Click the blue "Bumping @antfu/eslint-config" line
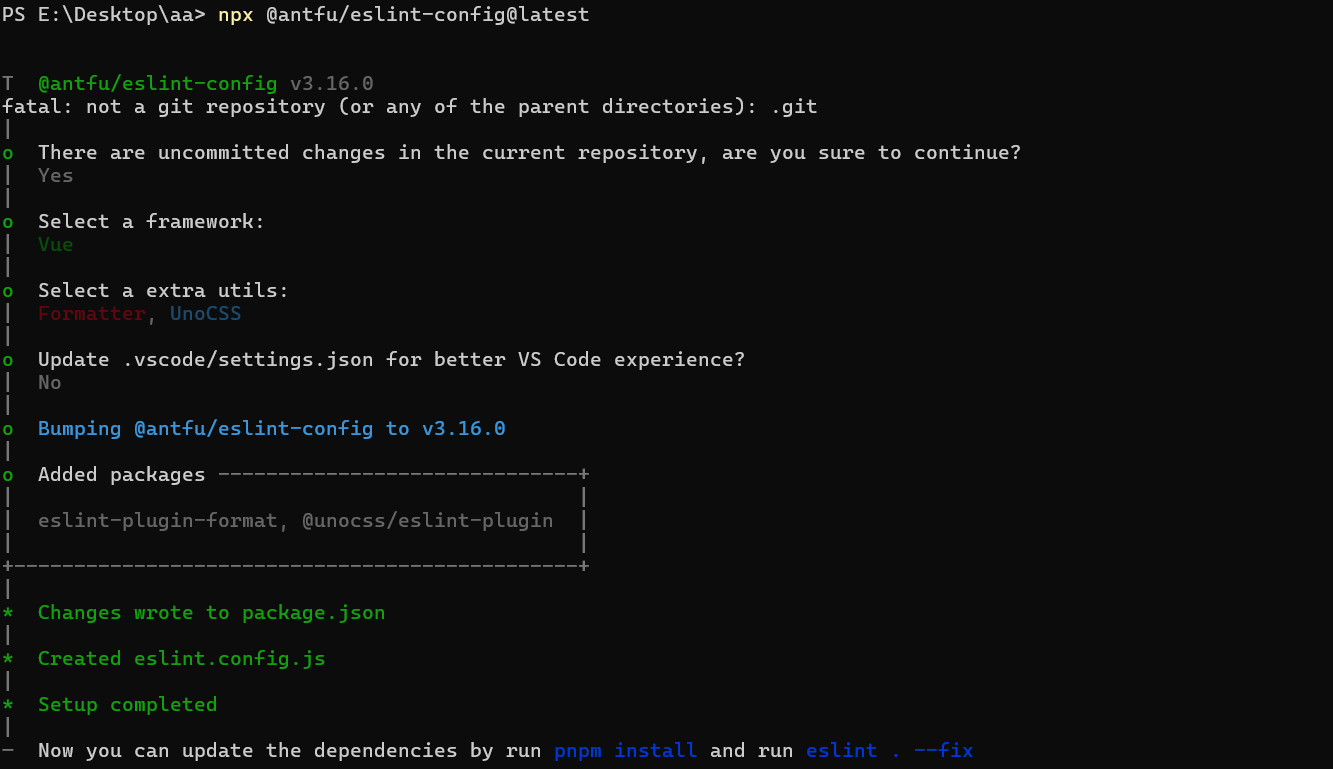Screen dimensions: 1333x769 (x=271, y=429)
